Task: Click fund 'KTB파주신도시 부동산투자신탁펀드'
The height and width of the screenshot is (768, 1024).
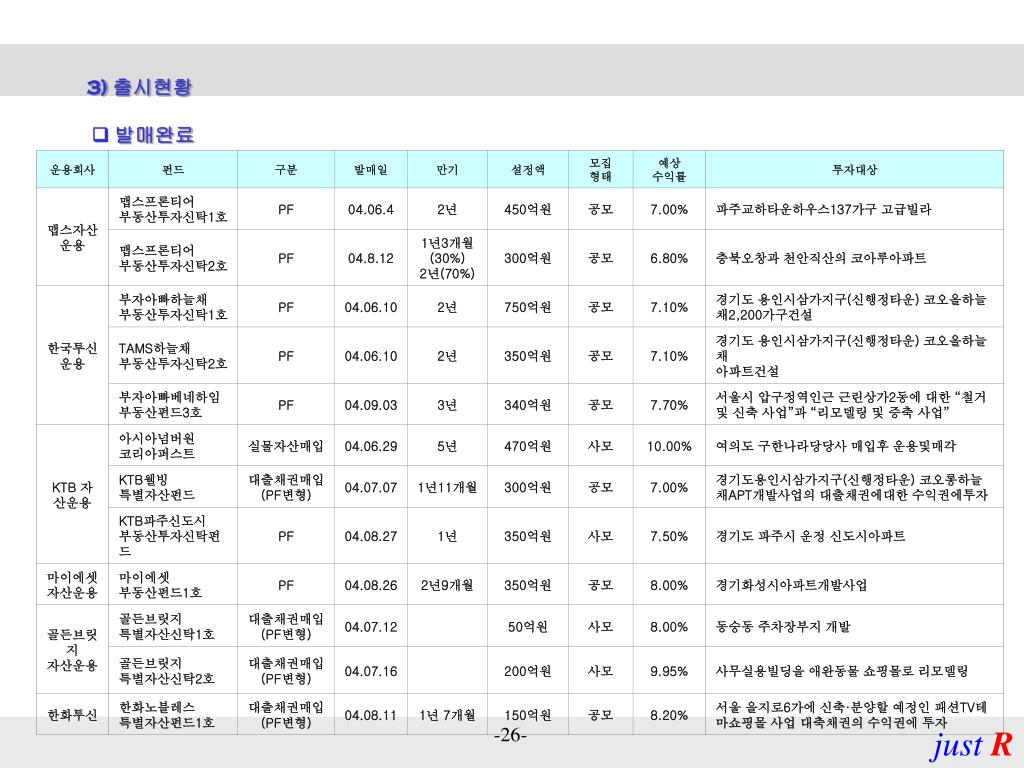Action: pos(169,536)
